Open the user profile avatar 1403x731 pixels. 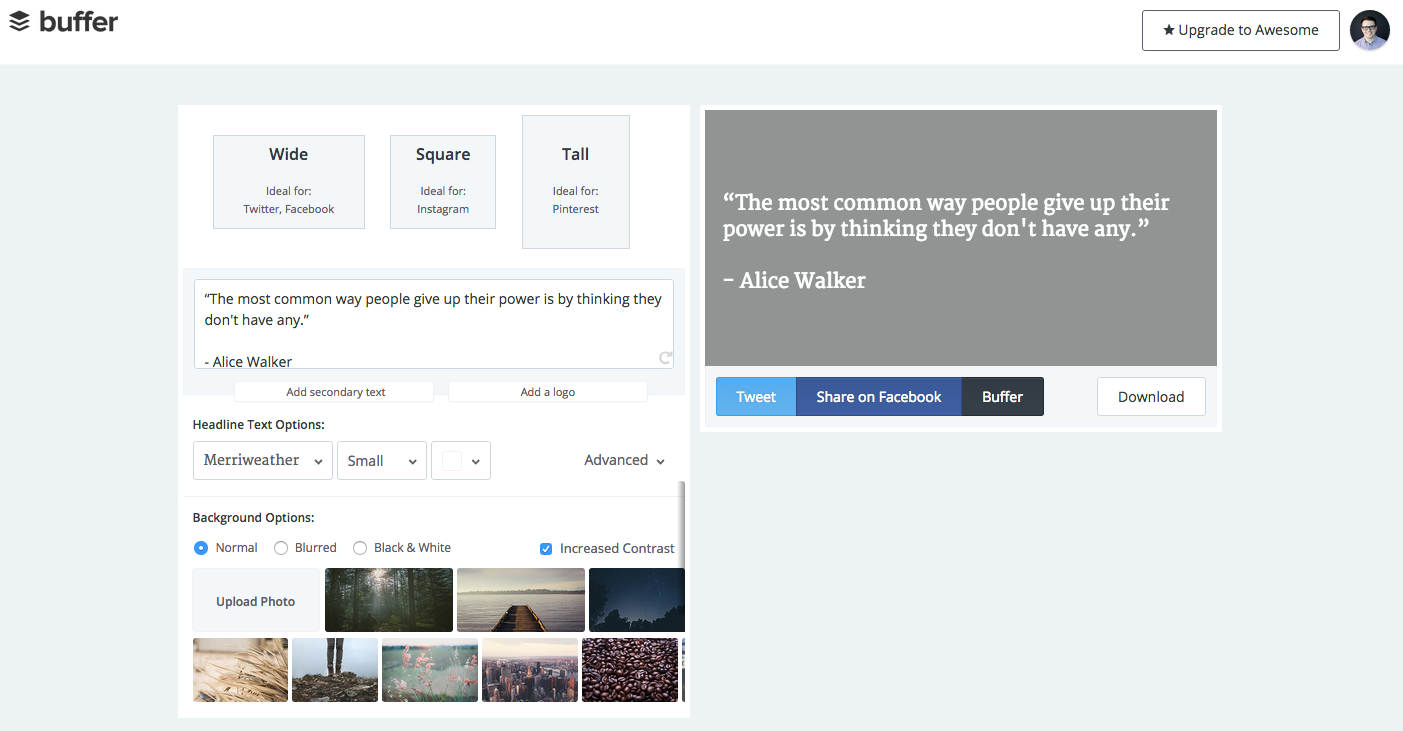click(x=1369, y=30)
